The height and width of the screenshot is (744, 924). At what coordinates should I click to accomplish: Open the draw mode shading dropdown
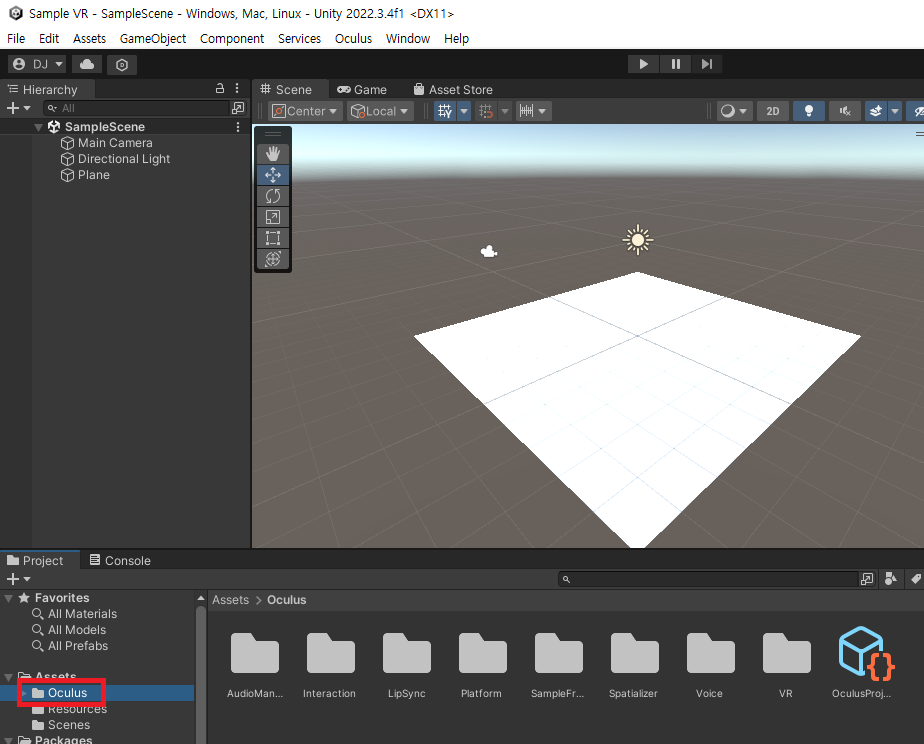[x=734, y=111]
